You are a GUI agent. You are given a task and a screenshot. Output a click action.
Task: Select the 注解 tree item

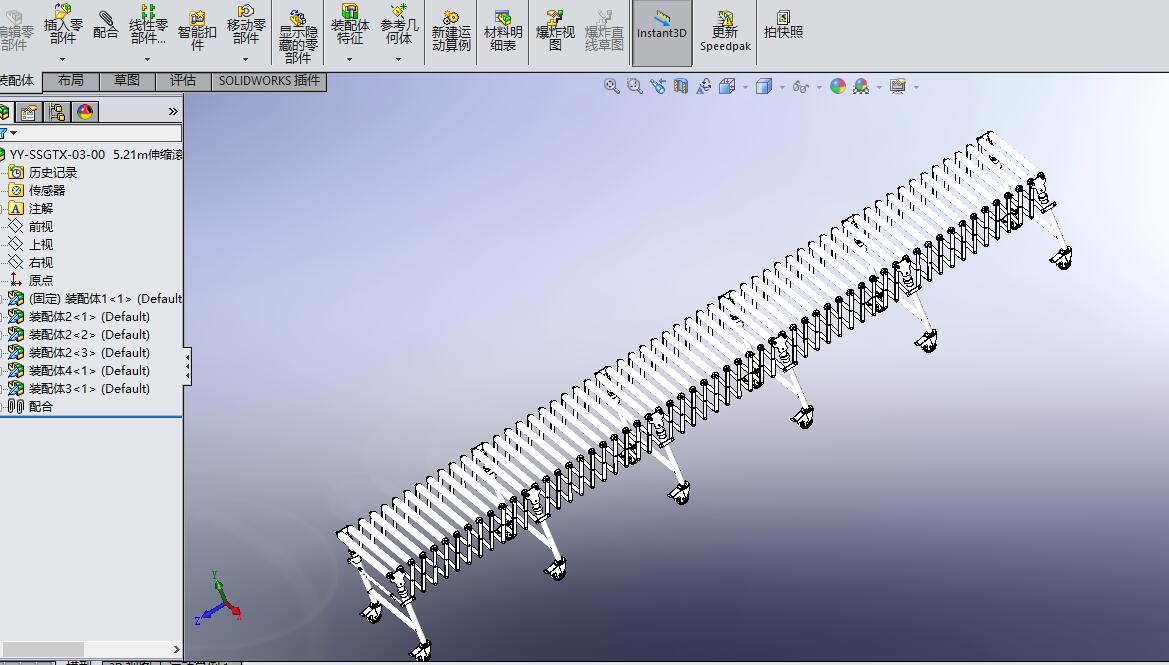click(40, 209)
